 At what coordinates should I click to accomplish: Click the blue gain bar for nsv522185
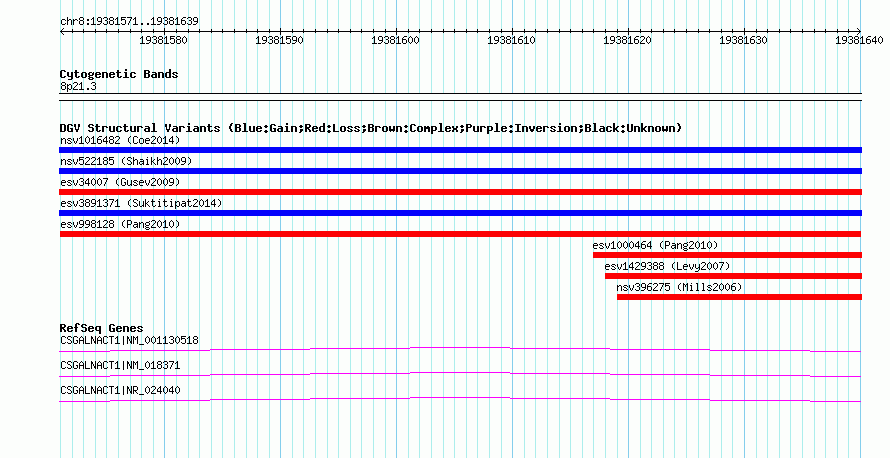[x=460, y=171]
